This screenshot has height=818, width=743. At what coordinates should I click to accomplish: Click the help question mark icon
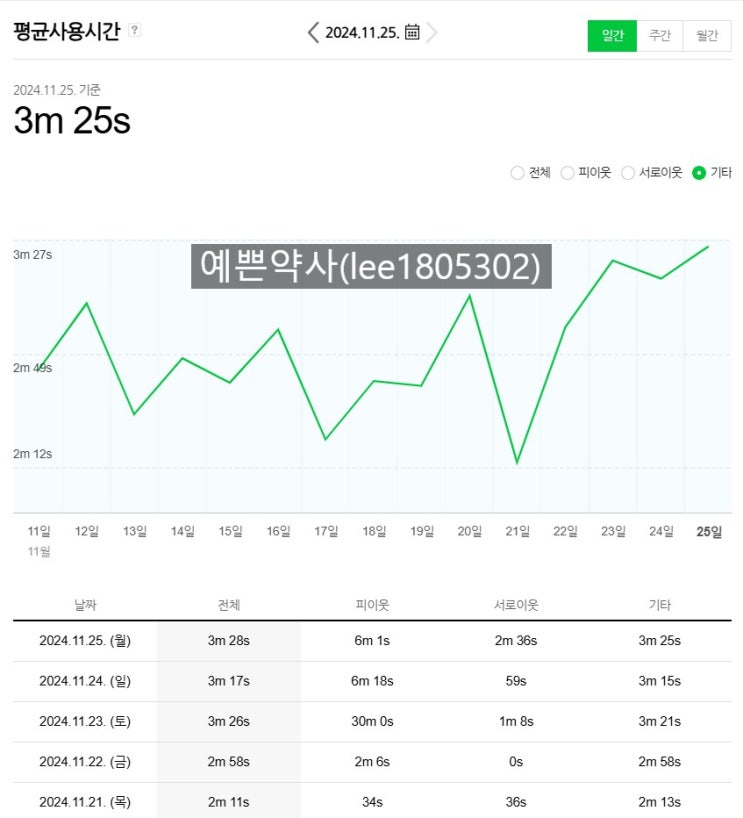135,31
